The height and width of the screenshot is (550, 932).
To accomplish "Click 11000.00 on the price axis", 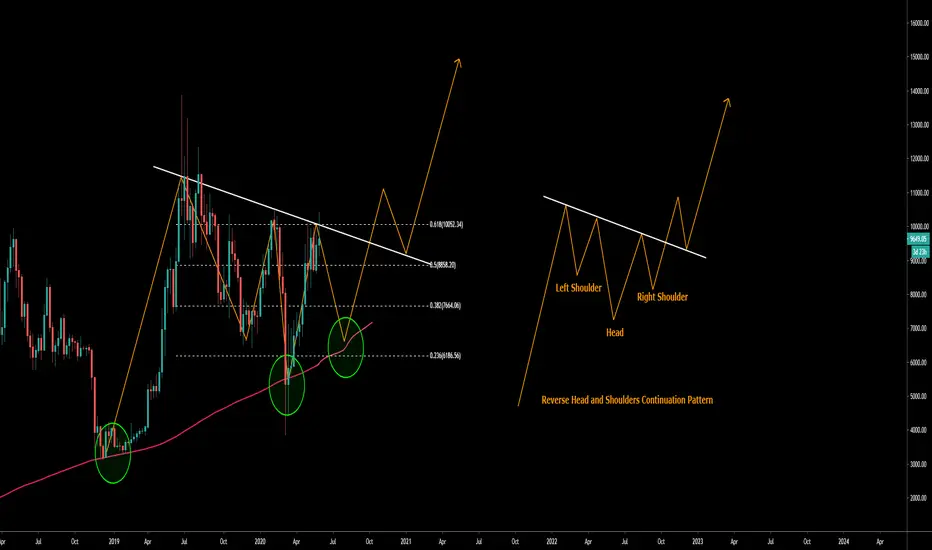I will click(920, 193).
